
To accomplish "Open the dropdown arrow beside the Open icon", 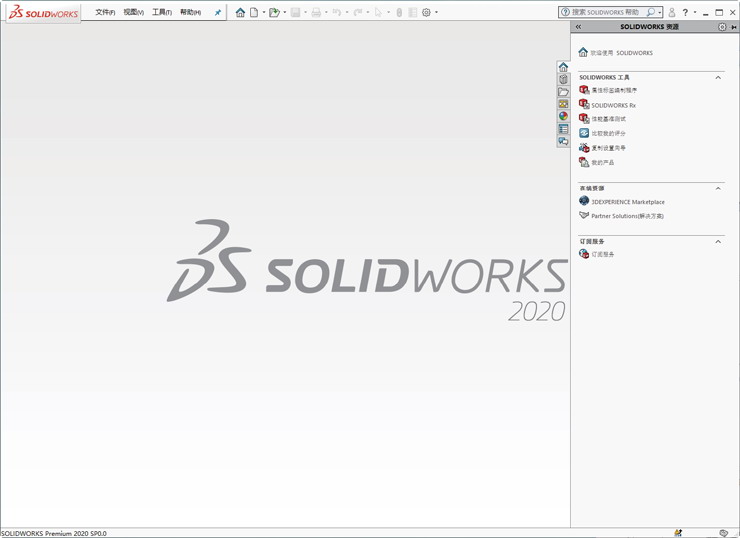I will tap(285, 13).
